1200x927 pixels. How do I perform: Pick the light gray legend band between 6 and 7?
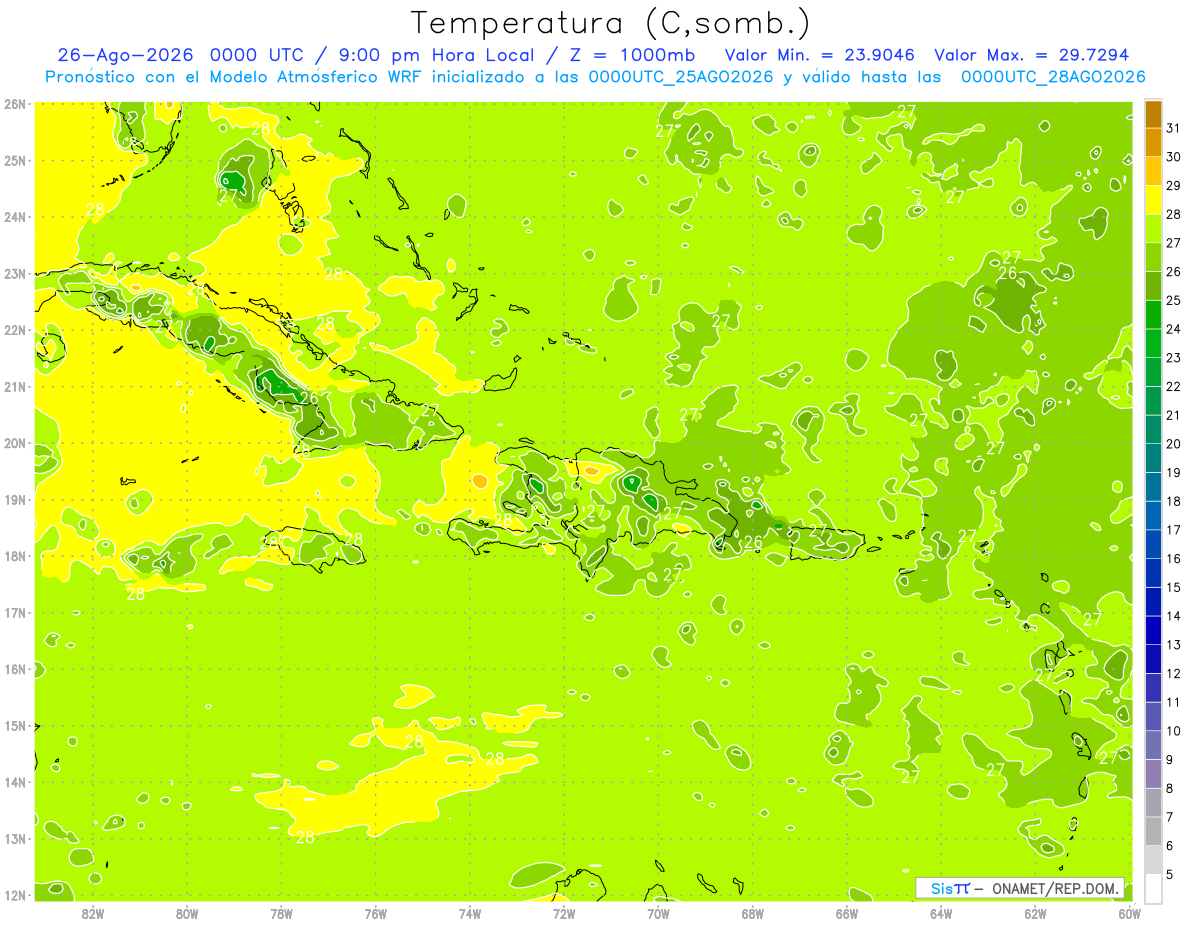point(1153,831)
